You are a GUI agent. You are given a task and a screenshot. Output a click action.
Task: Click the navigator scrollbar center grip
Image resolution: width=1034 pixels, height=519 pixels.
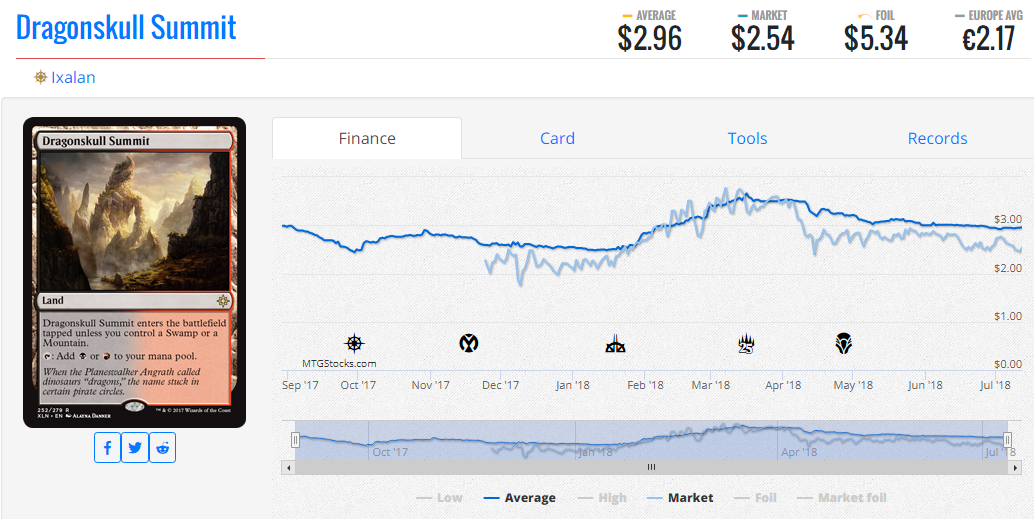tap(651, 468)
